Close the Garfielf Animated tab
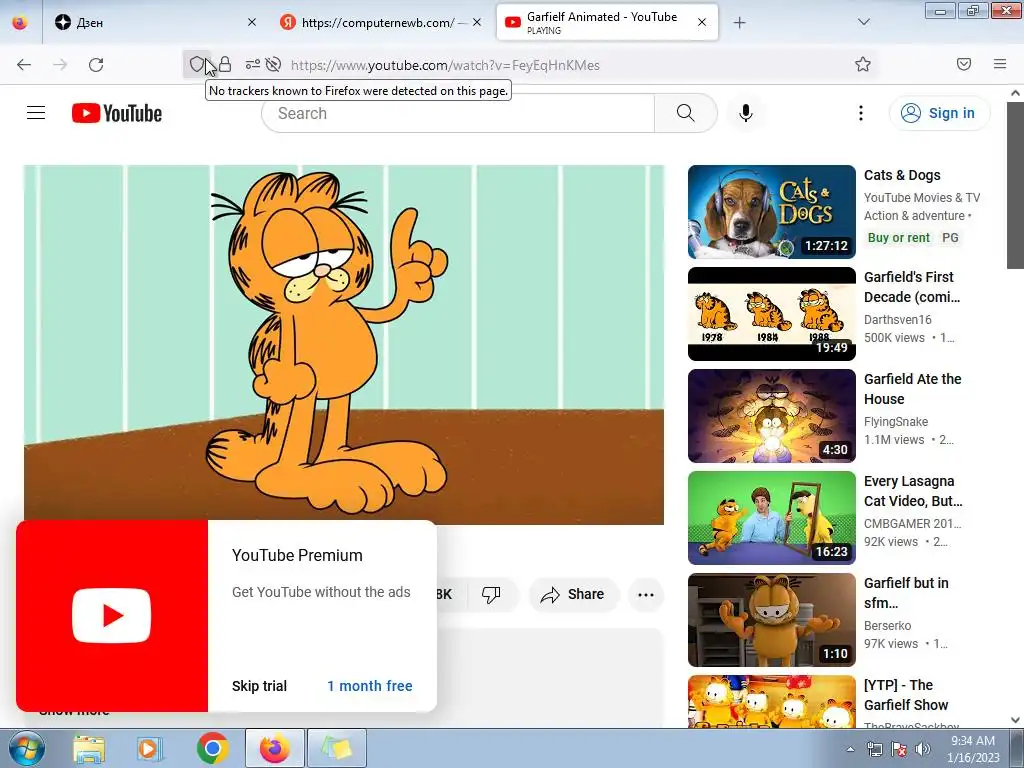The width and height of the screenshot is (1024, 768). pos(702,22)
